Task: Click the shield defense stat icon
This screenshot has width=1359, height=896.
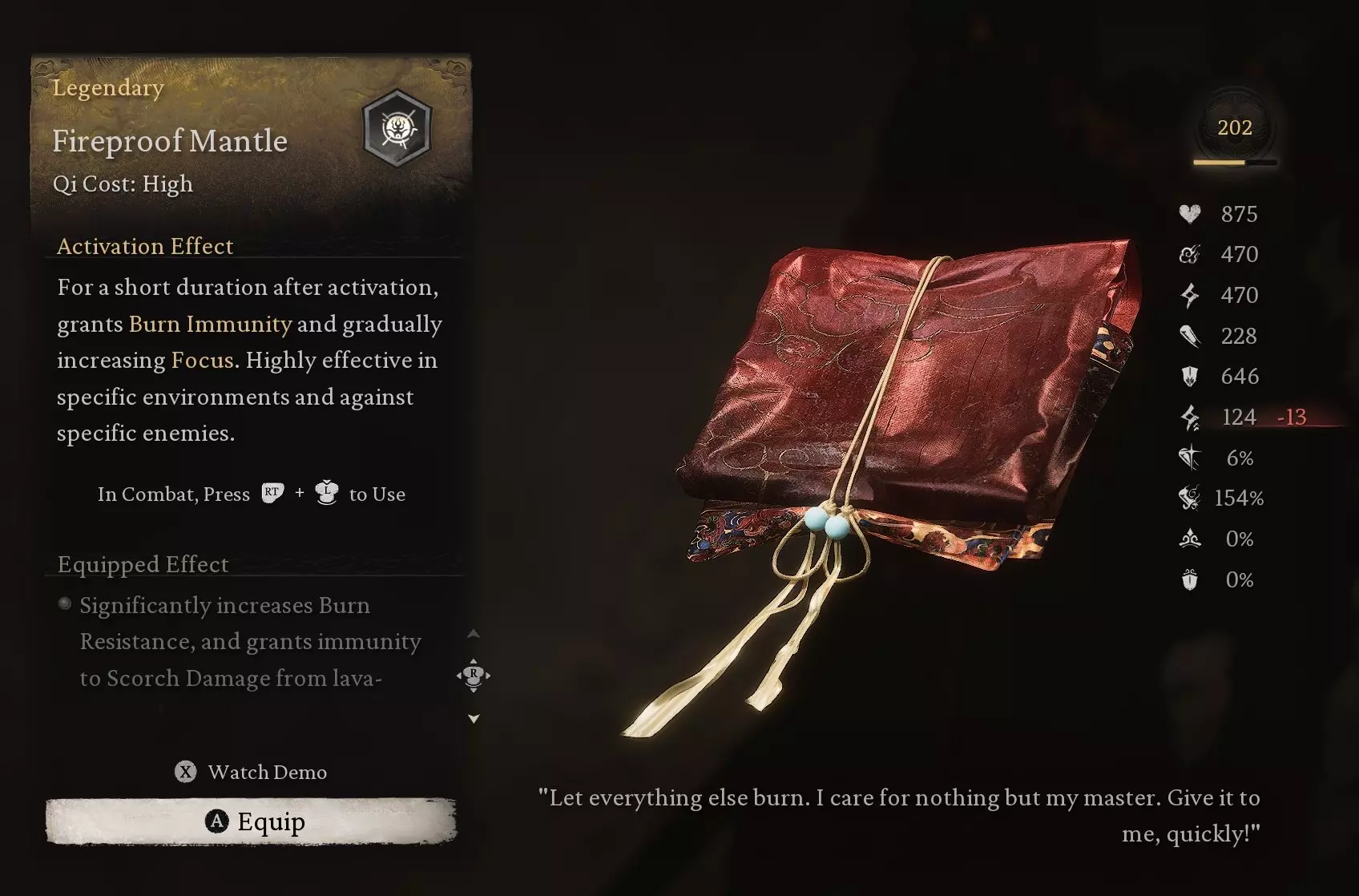Action: [x=1190, y=376]
